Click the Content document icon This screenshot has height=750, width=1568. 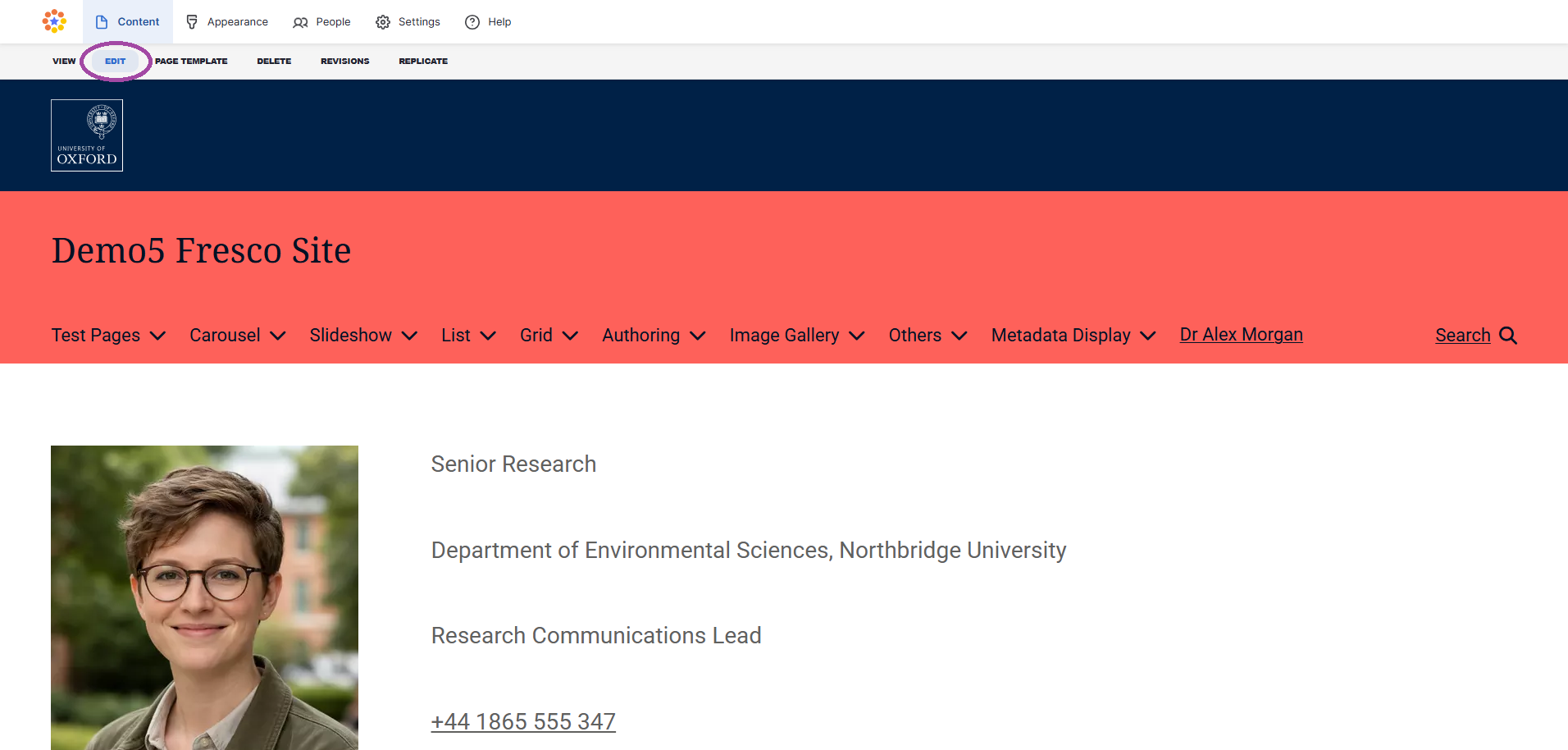(x=102, y=22)
